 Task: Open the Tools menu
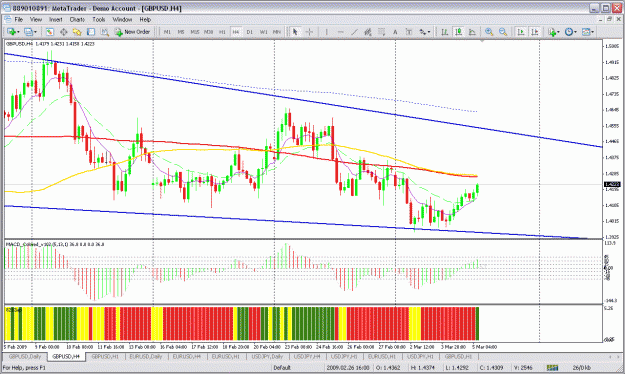pyautogui.click(x=98, y=19)
